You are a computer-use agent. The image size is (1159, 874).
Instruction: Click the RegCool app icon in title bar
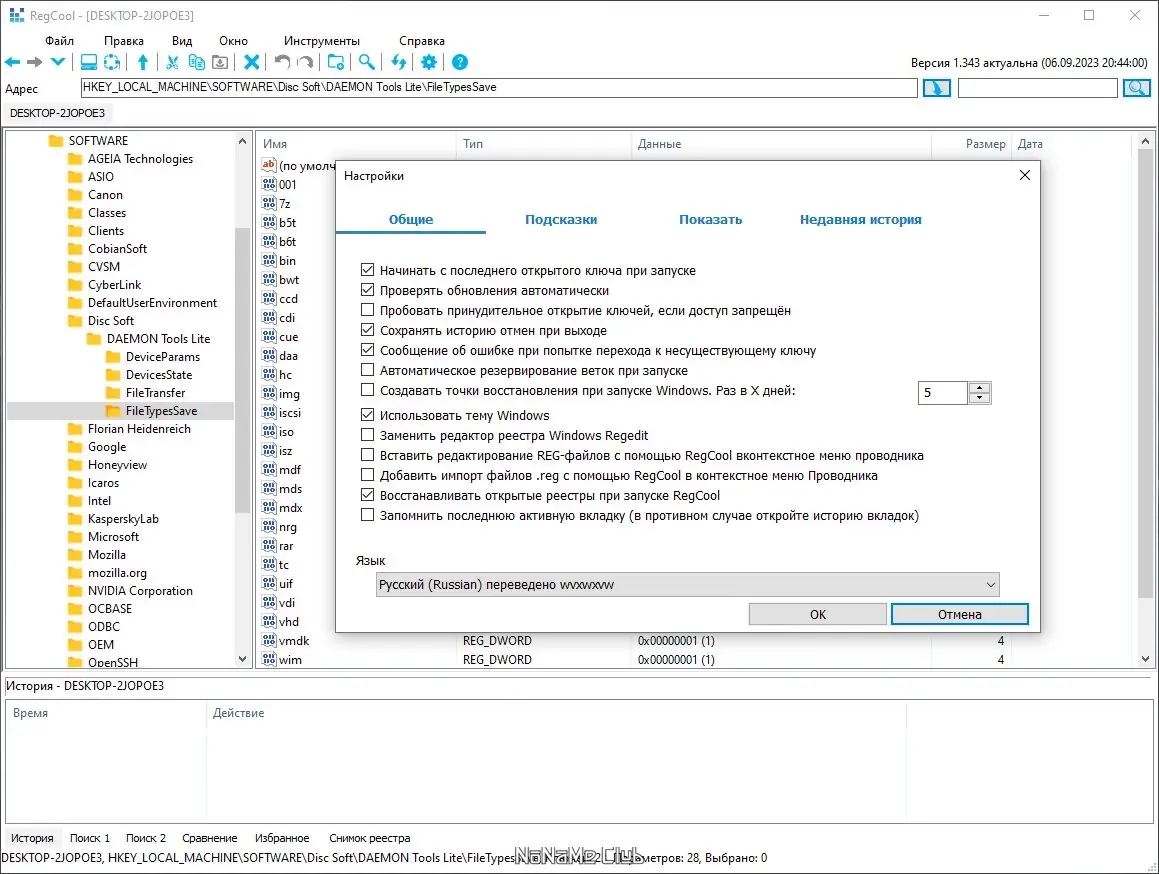point(16,15)
